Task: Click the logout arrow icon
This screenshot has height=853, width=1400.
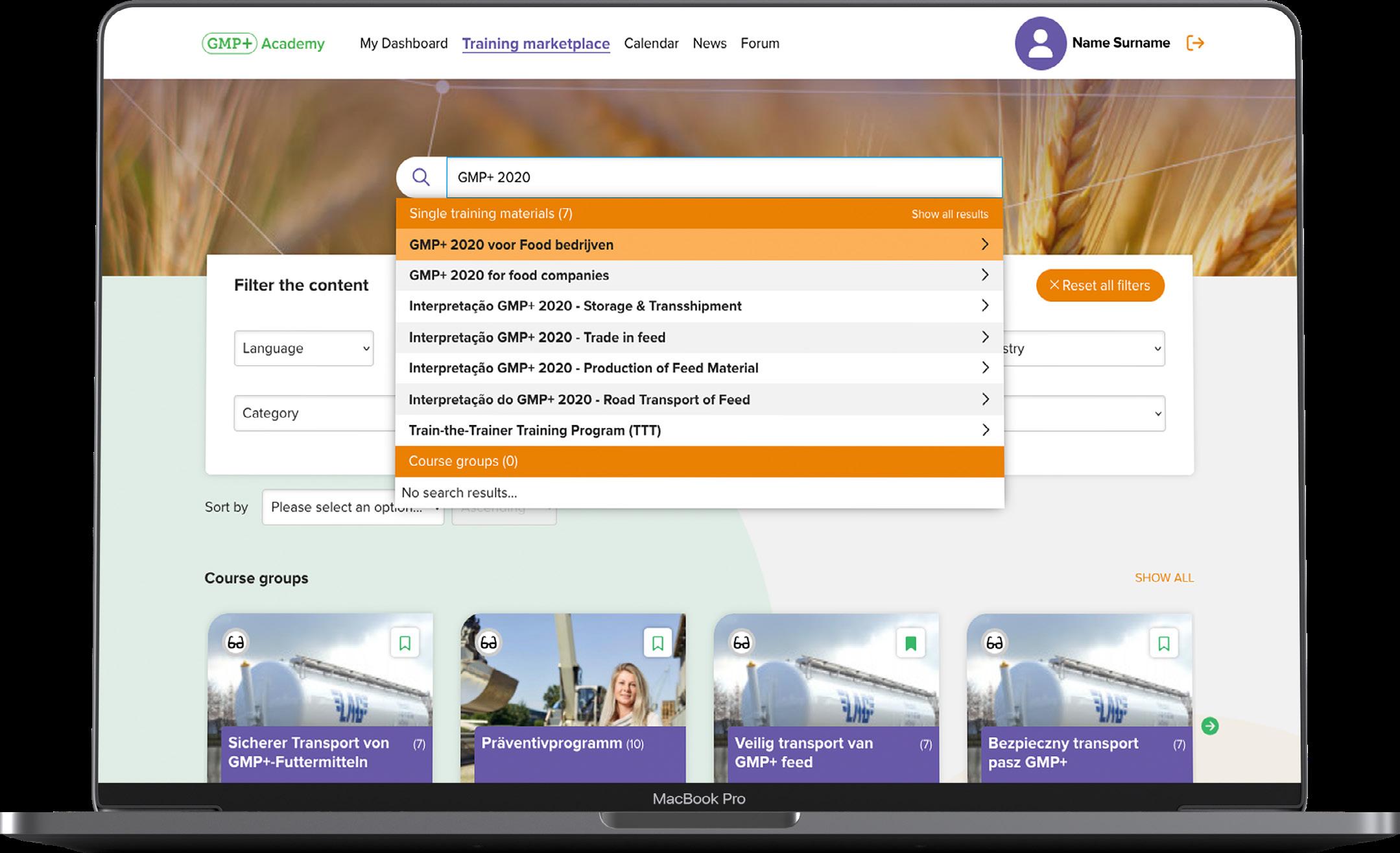Action: [x=1194, y=43]
